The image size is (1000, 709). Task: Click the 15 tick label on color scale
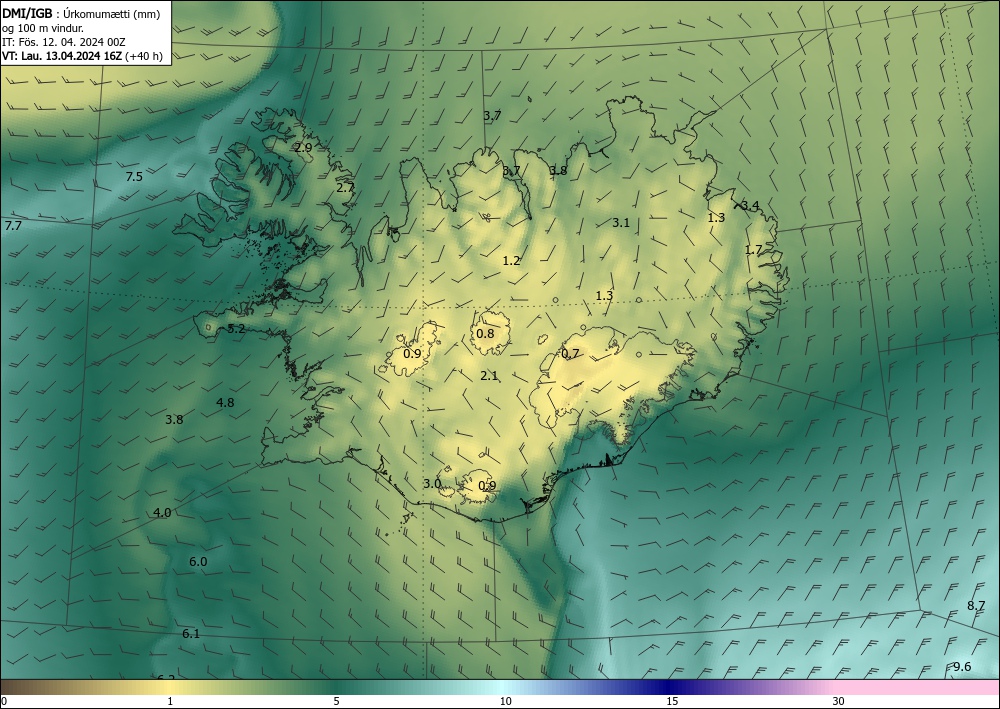tap(672, 702)
